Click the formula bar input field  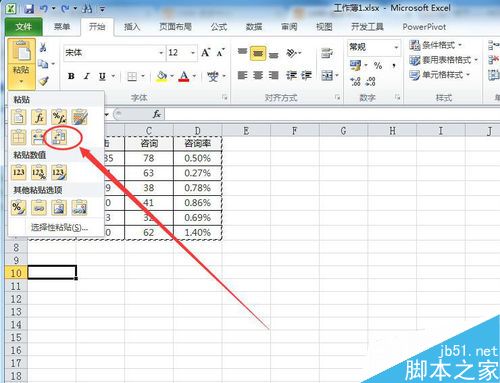(x=332, y=114)
